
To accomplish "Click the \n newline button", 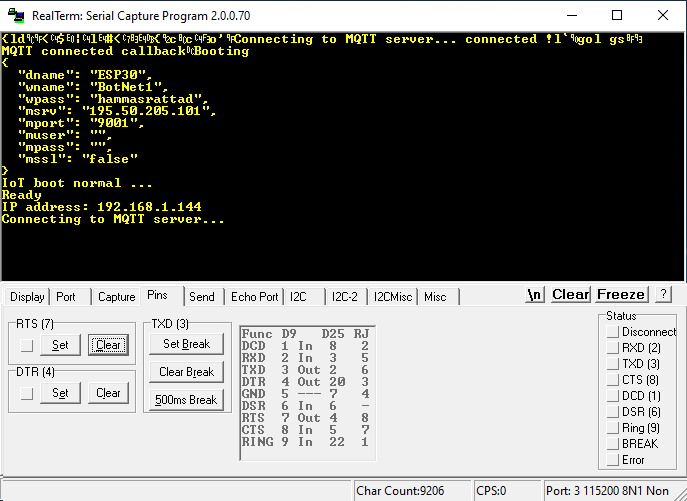I will coord(535,295).
